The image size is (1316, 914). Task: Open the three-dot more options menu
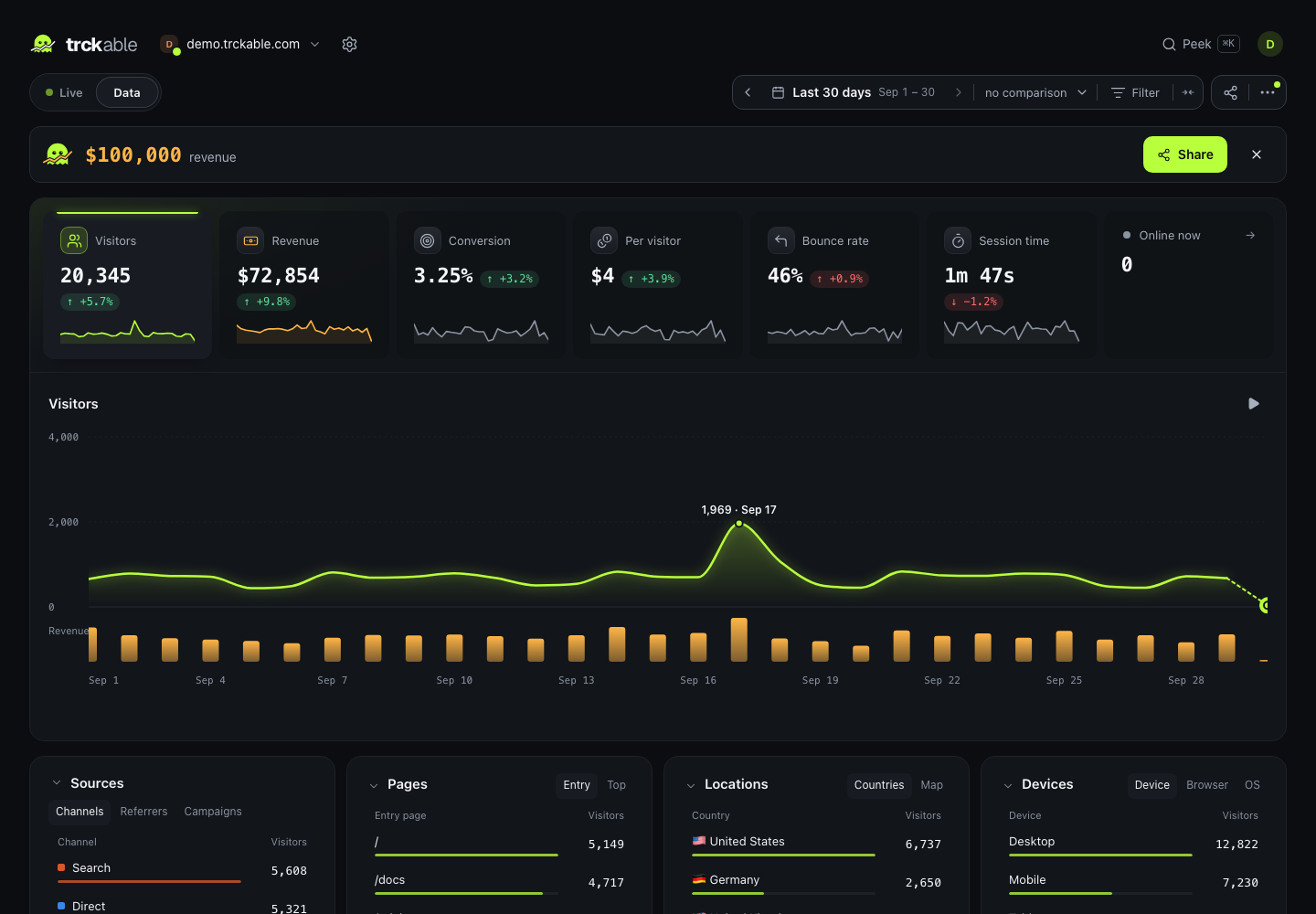(1268, 92)
